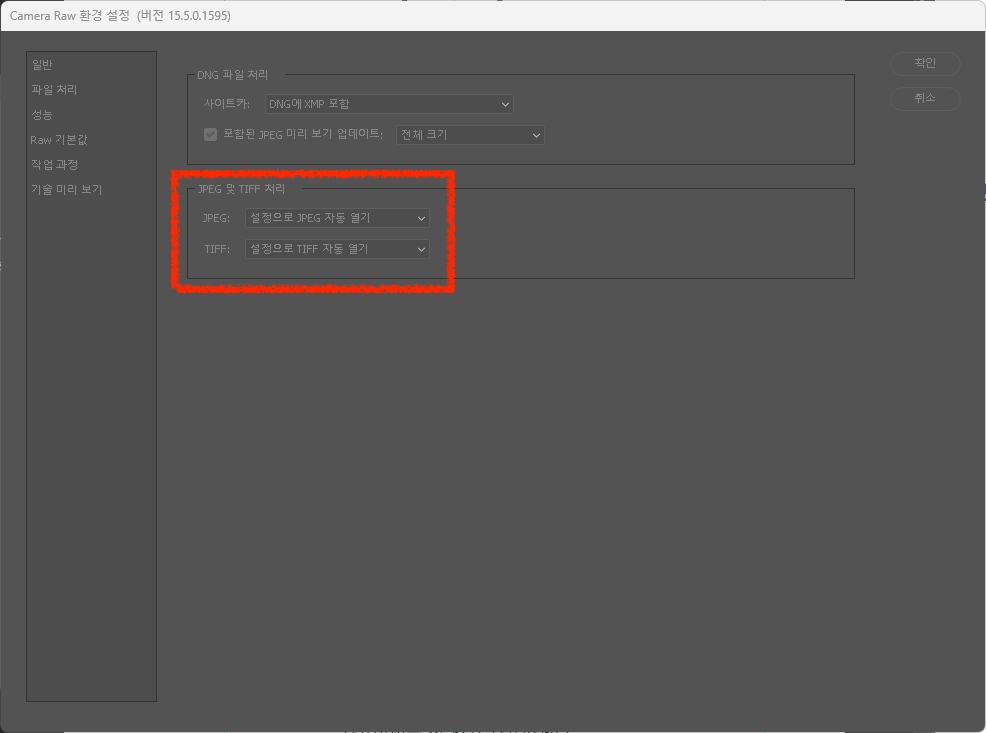986x733 pixels.
Task: Confirm settings with the 확인 button
Action: [x=925, y=63]
